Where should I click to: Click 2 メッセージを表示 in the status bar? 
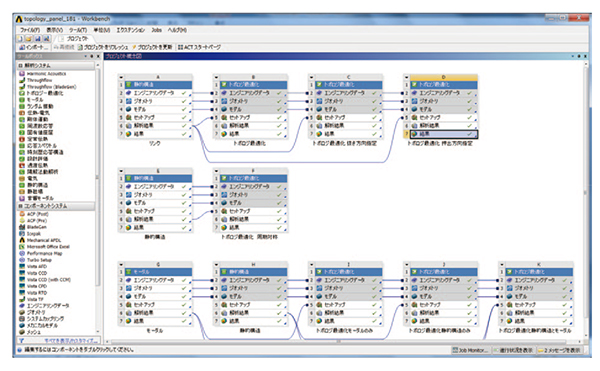pyautogui.click(x=559, y=350)
